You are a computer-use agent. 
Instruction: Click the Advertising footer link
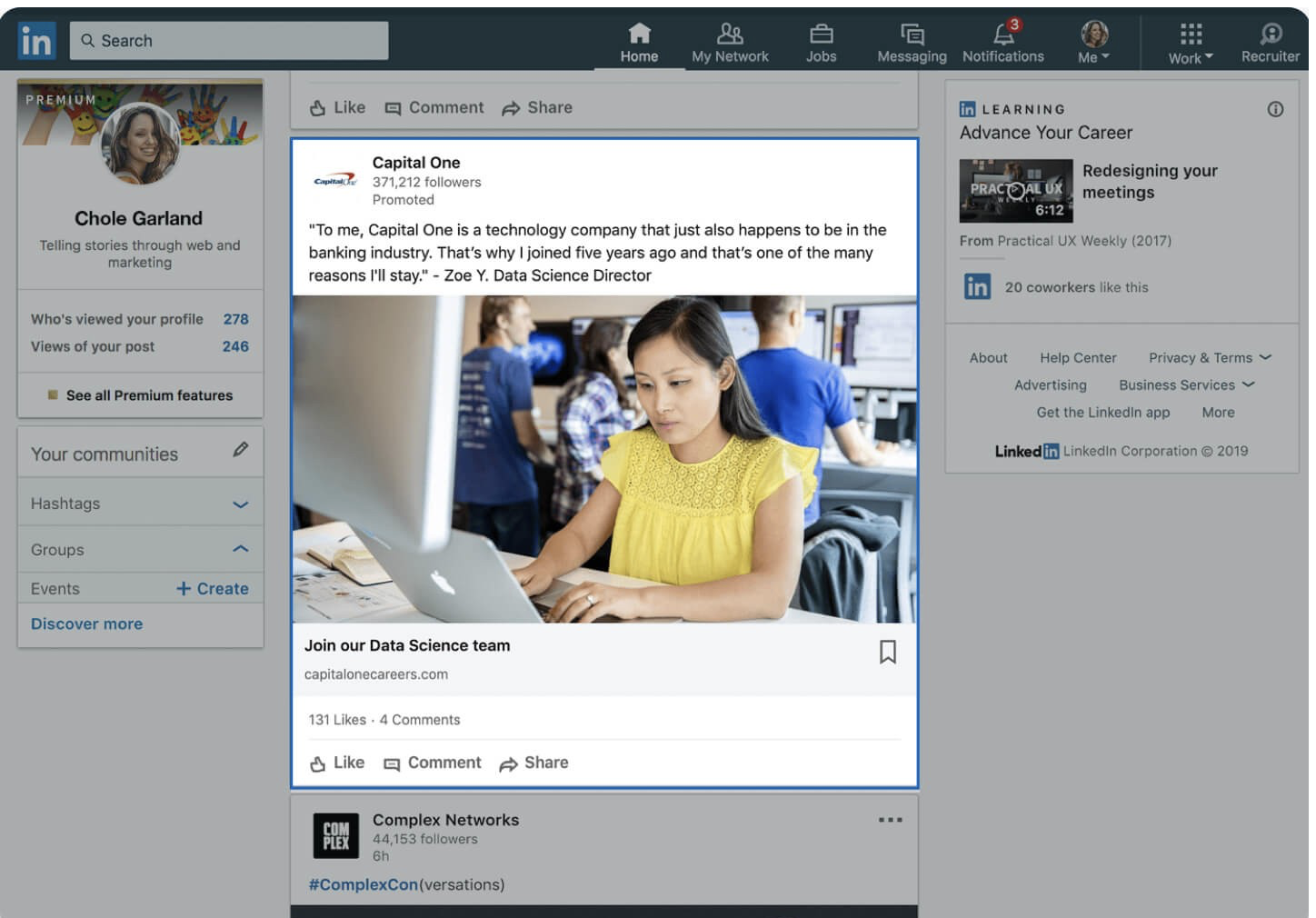pyautogui.click(x=1050, y=385)
